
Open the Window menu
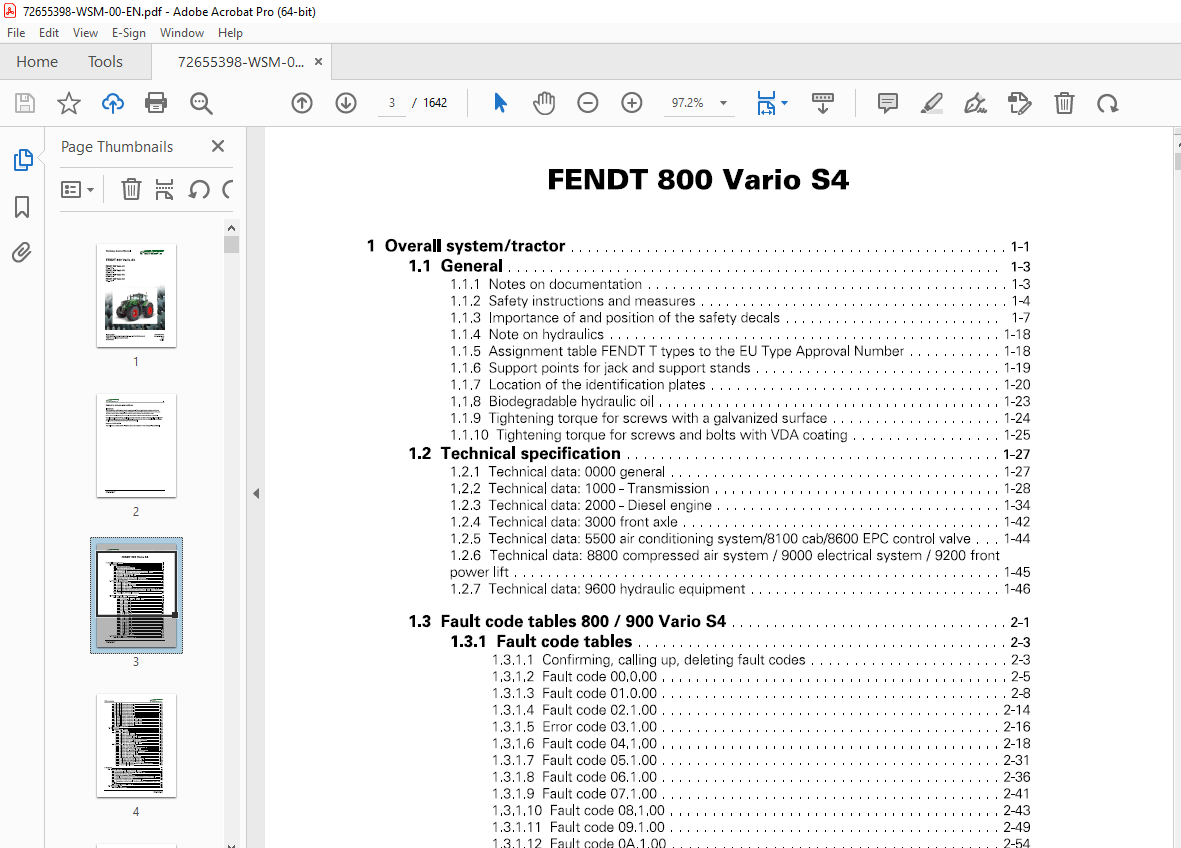click(x=182, y=33)
